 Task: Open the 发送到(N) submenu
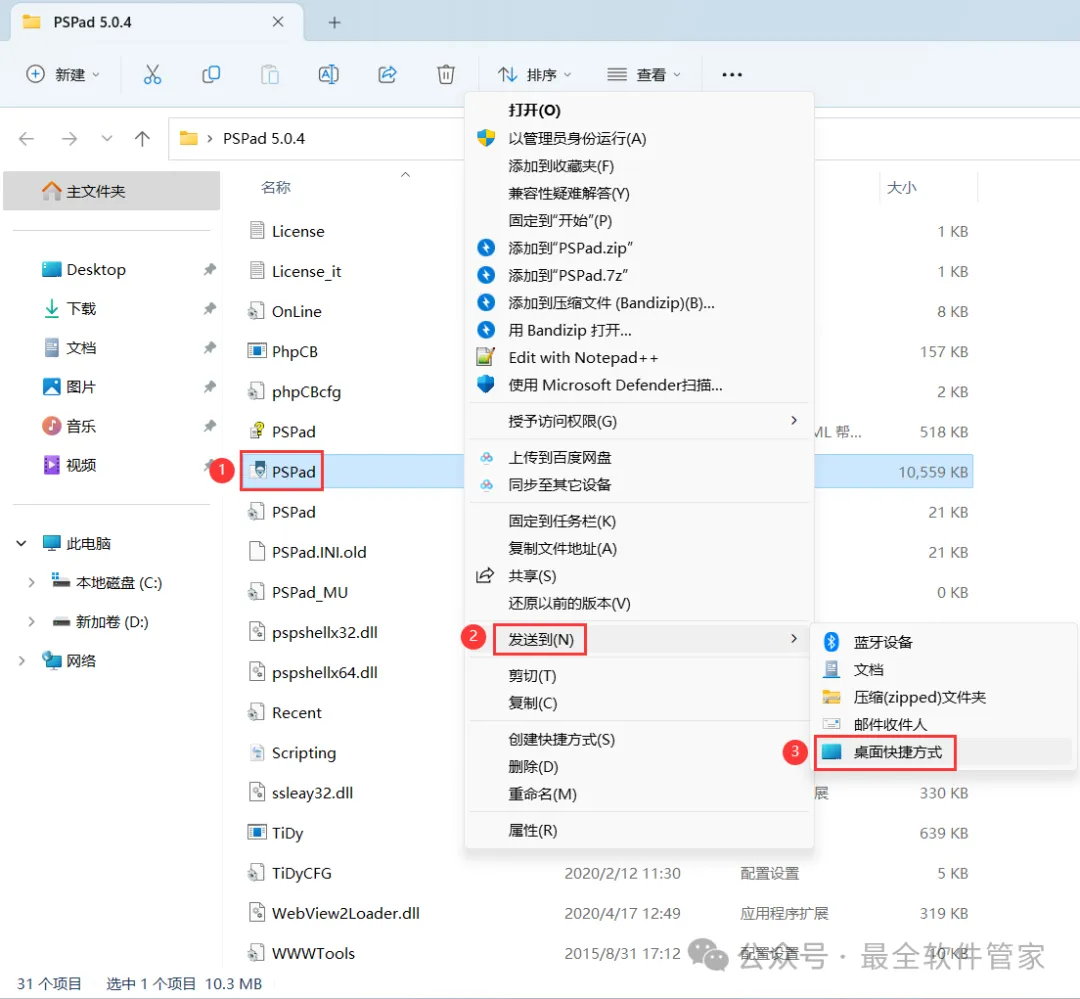(639, 639)
